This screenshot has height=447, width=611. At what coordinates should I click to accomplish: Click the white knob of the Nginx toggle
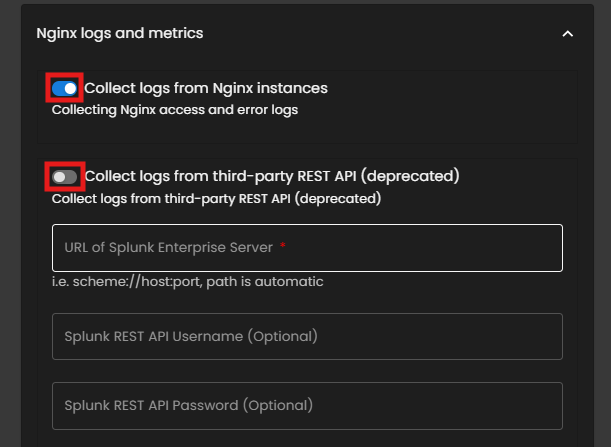click(x=70, y=89)
